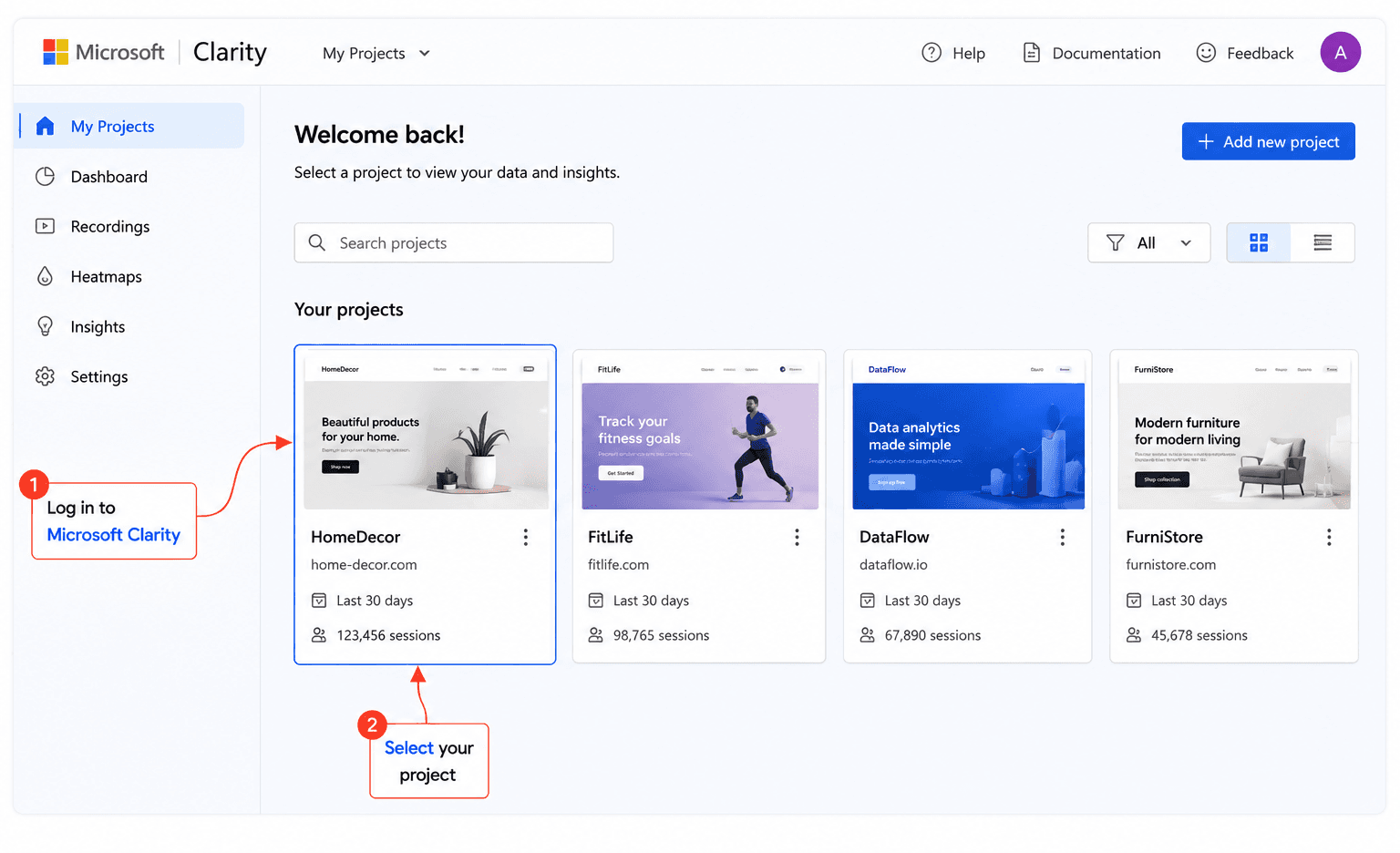This screenshot has width=1400, height=853.
Task: Open HomeDecor more options menu
Action: [x=526, y=537]
